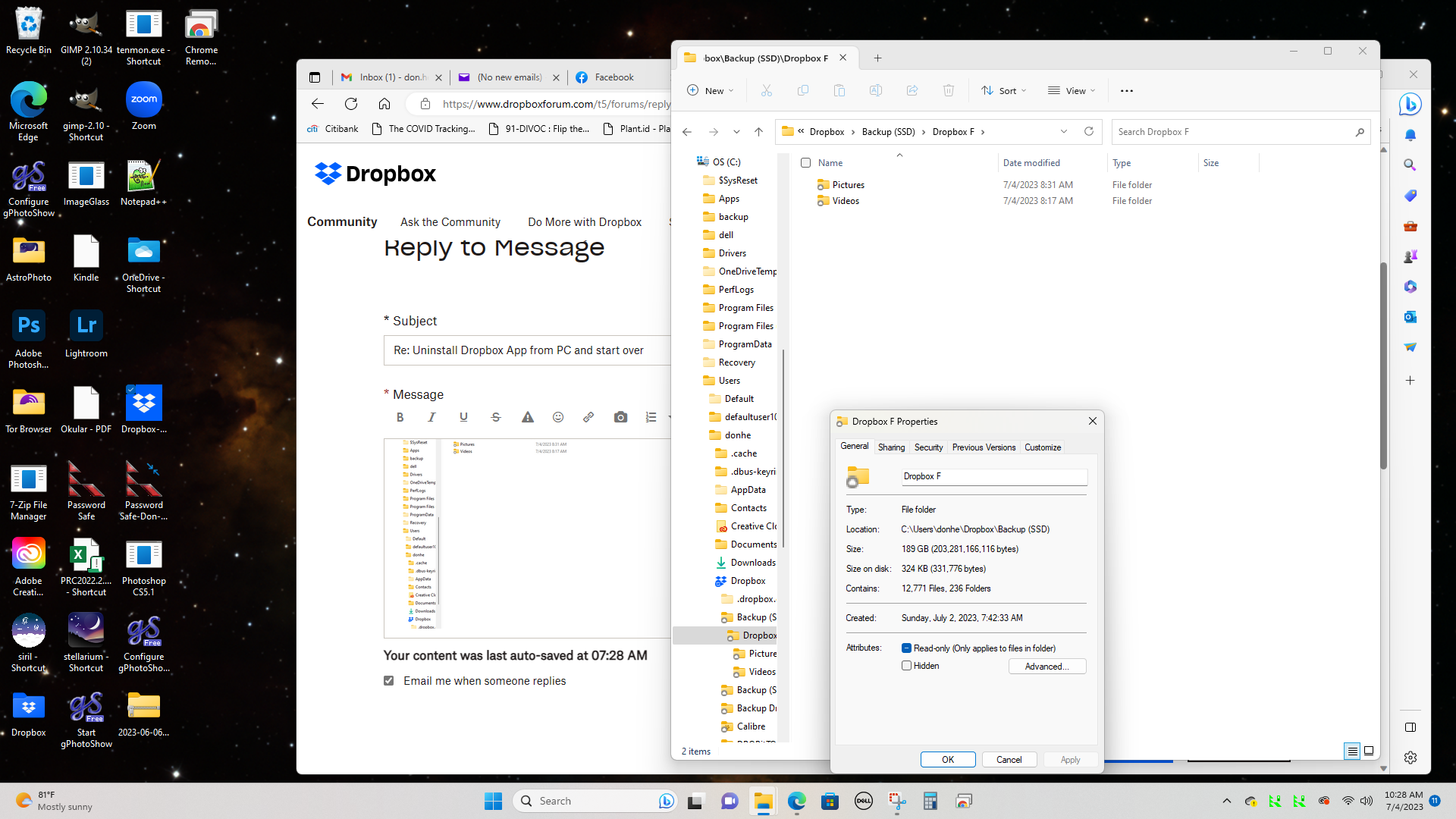Open the View dropdown in Explorer

[x=1072, y=90]
